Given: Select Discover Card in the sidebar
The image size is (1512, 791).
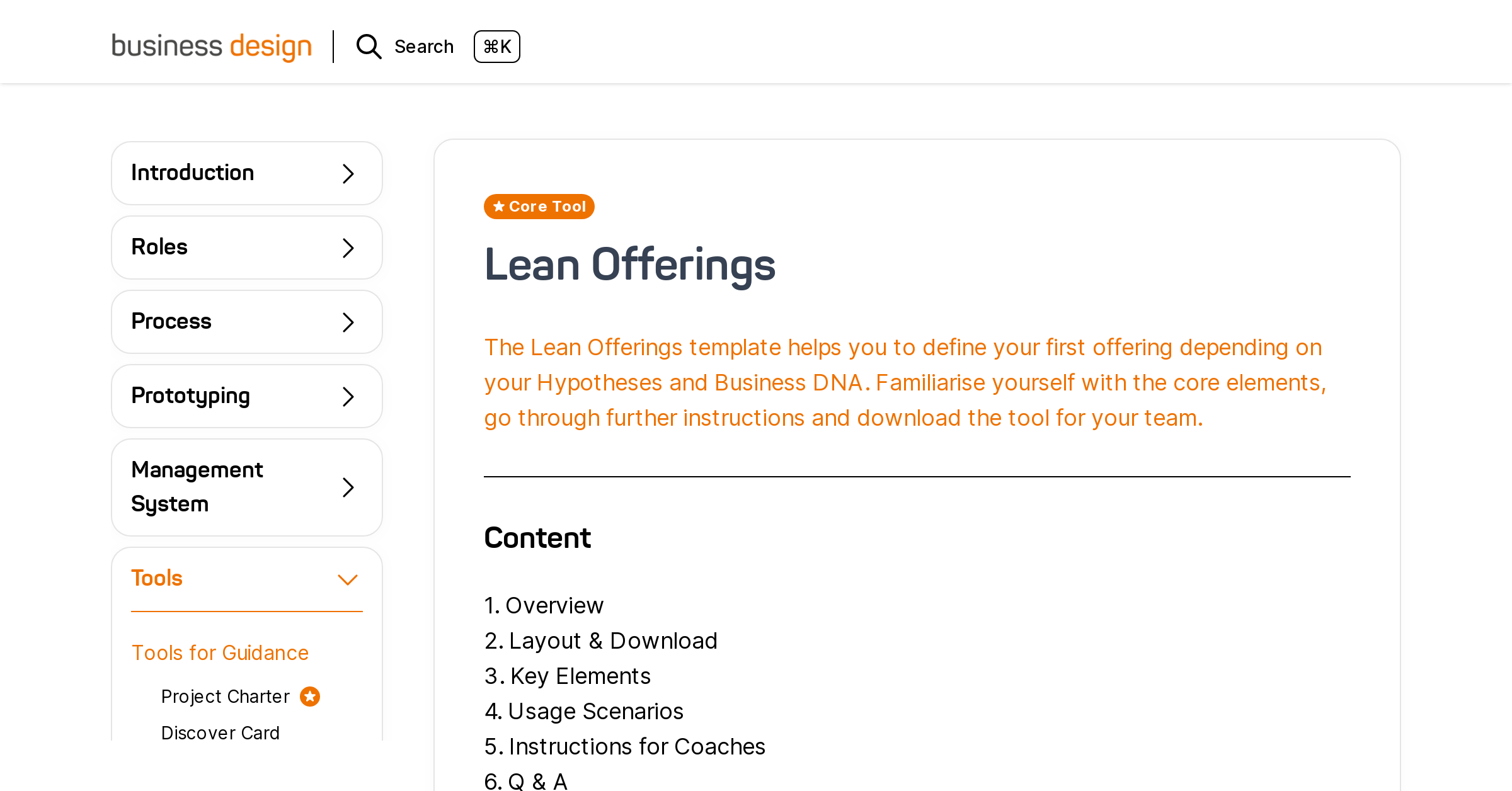Looking at the screenshot, I should pos(220,733).
